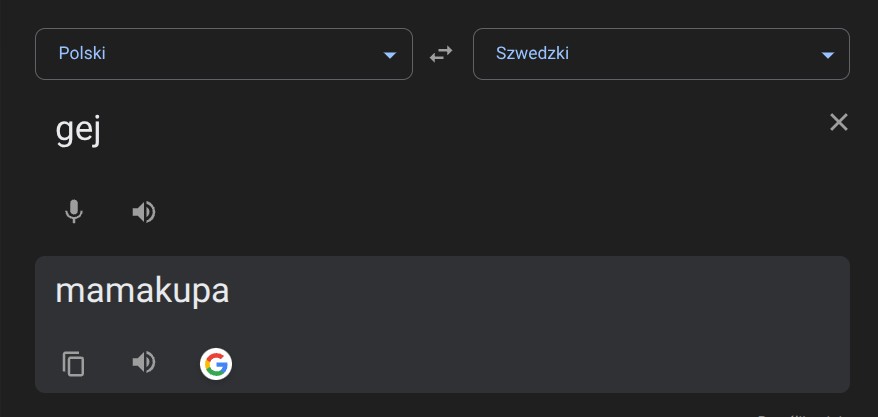Click the "Polski" language label

[82, 54]
